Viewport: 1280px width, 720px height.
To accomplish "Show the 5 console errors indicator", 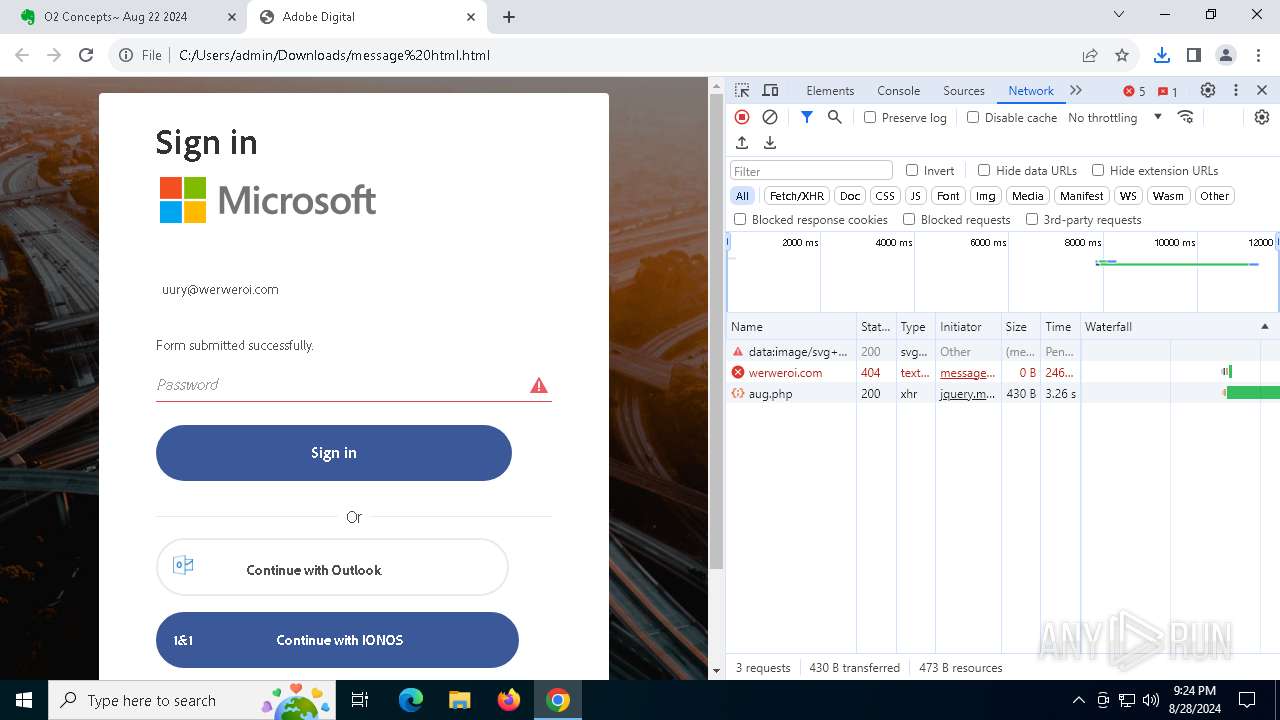I will point(1134,91).
